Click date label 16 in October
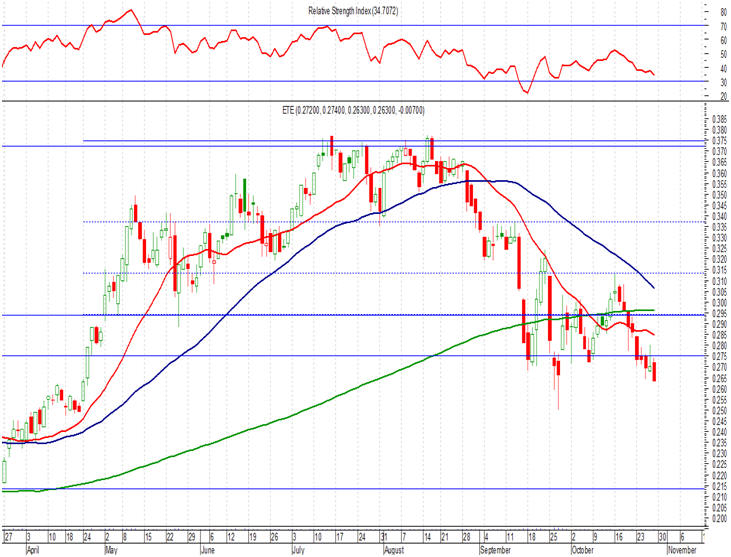Image resolution: width=731 pixels, height=557 pixels. [x=619, y=537]
